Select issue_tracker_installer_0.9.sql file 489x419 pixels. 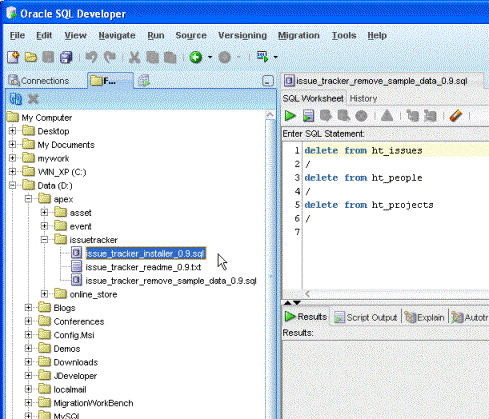pyautogui.click(x=145, y=254)
